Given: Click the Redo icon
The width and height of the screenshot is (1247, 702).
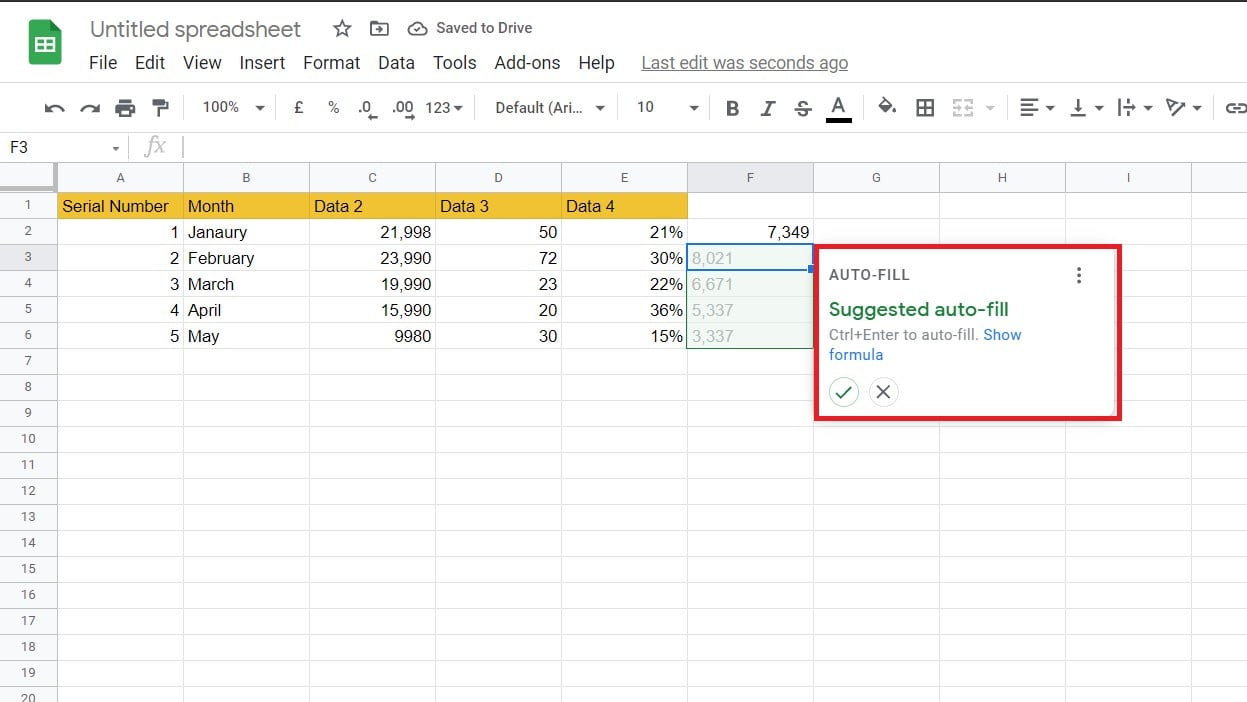Looking at the screenshot, I should pyautogui.click(x=89, y=107).
